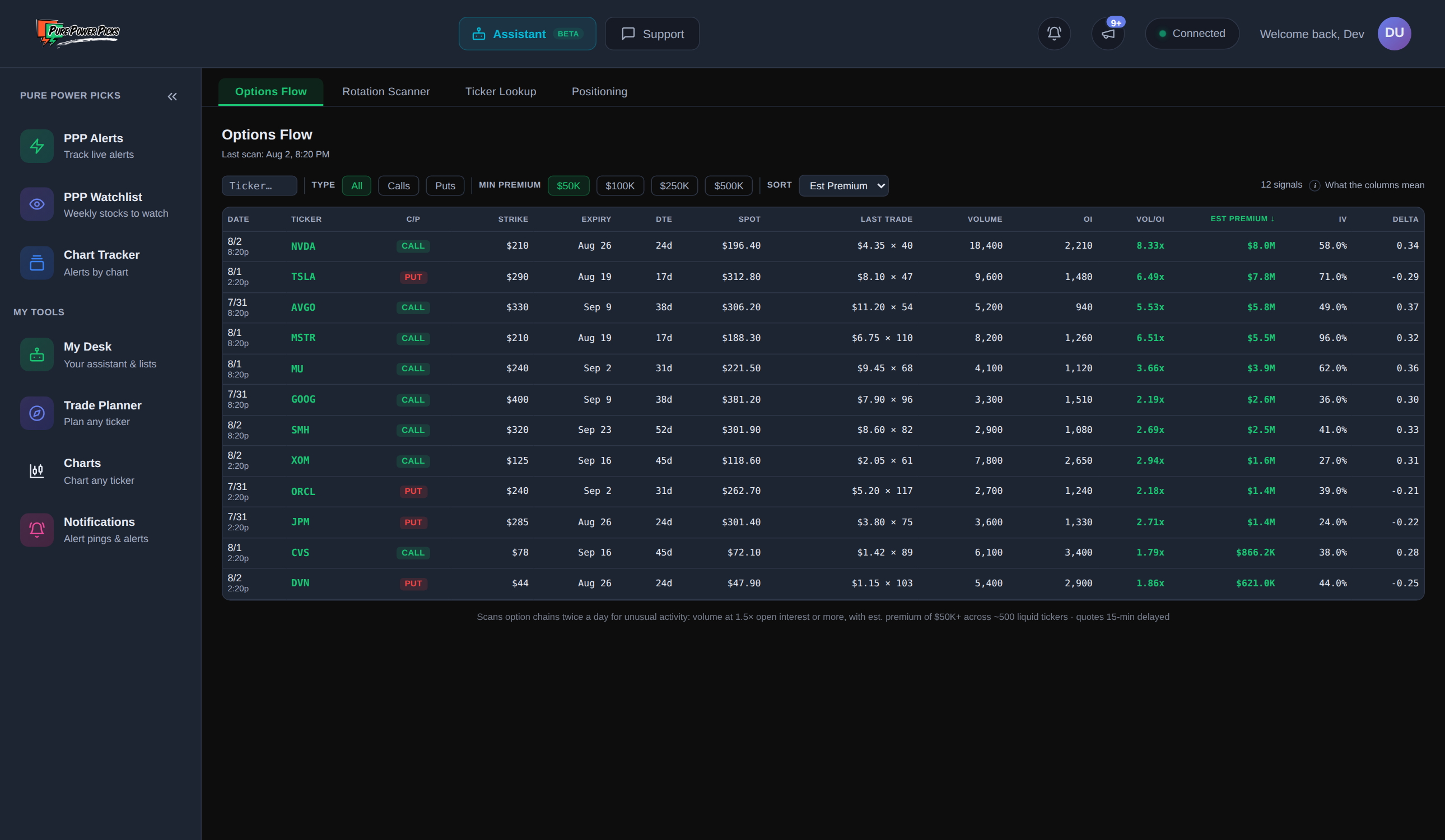Click the DU user avatar
The image size is (1445, 840).
(x=1394, y=33)
